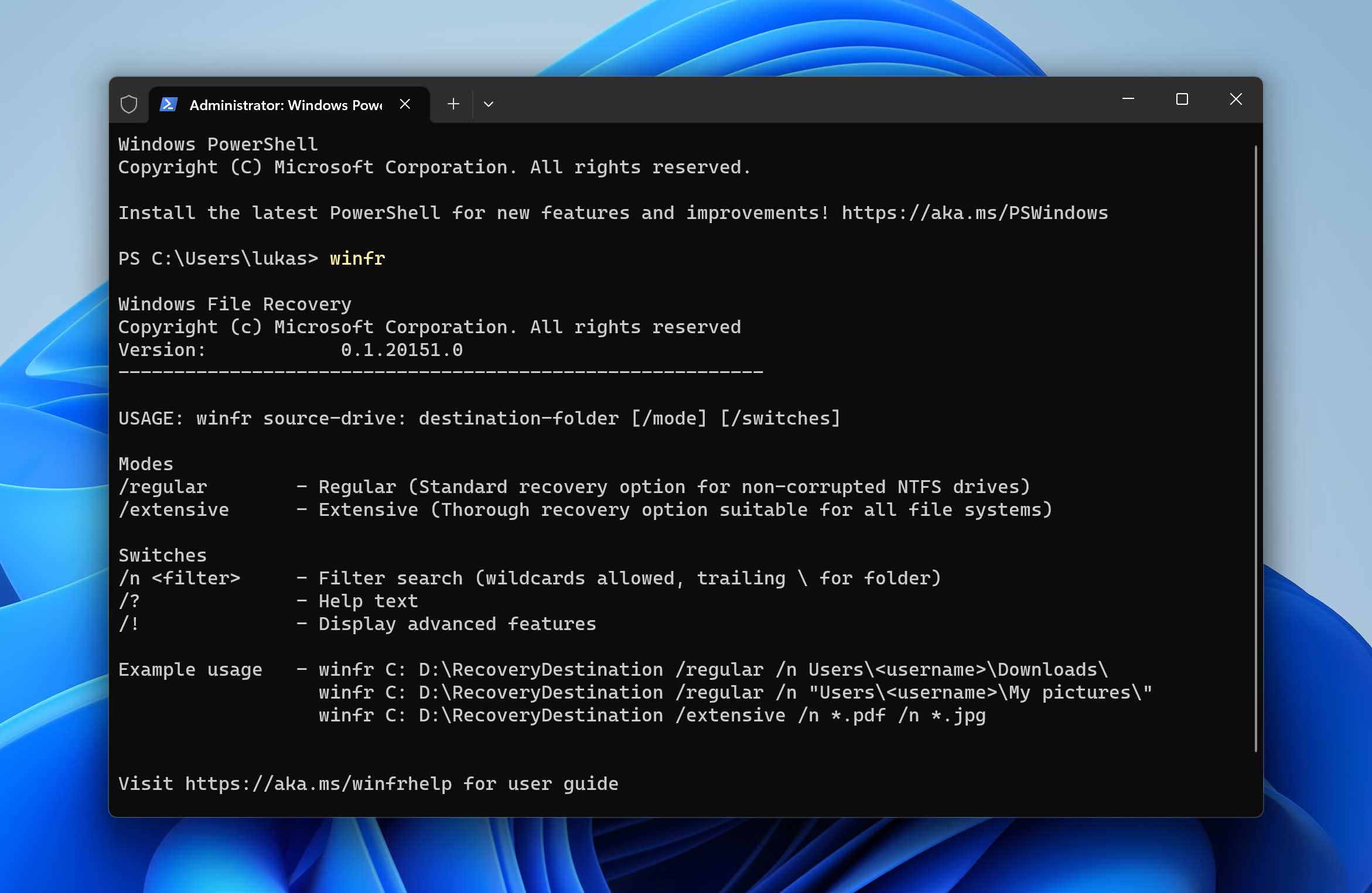Click the USAGE: winfr source-drive line
Image resolution: width=1372 pixels, height=893 pixels.
point(479,418)
